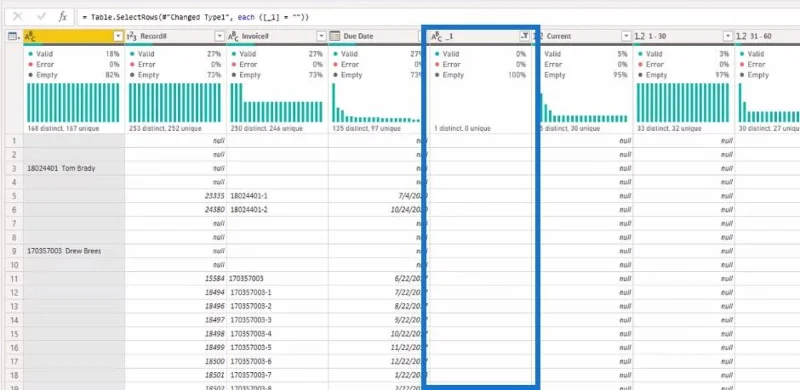
Task: Click the '1 distinct, 0 unique' label
Action: pos(462,129)
